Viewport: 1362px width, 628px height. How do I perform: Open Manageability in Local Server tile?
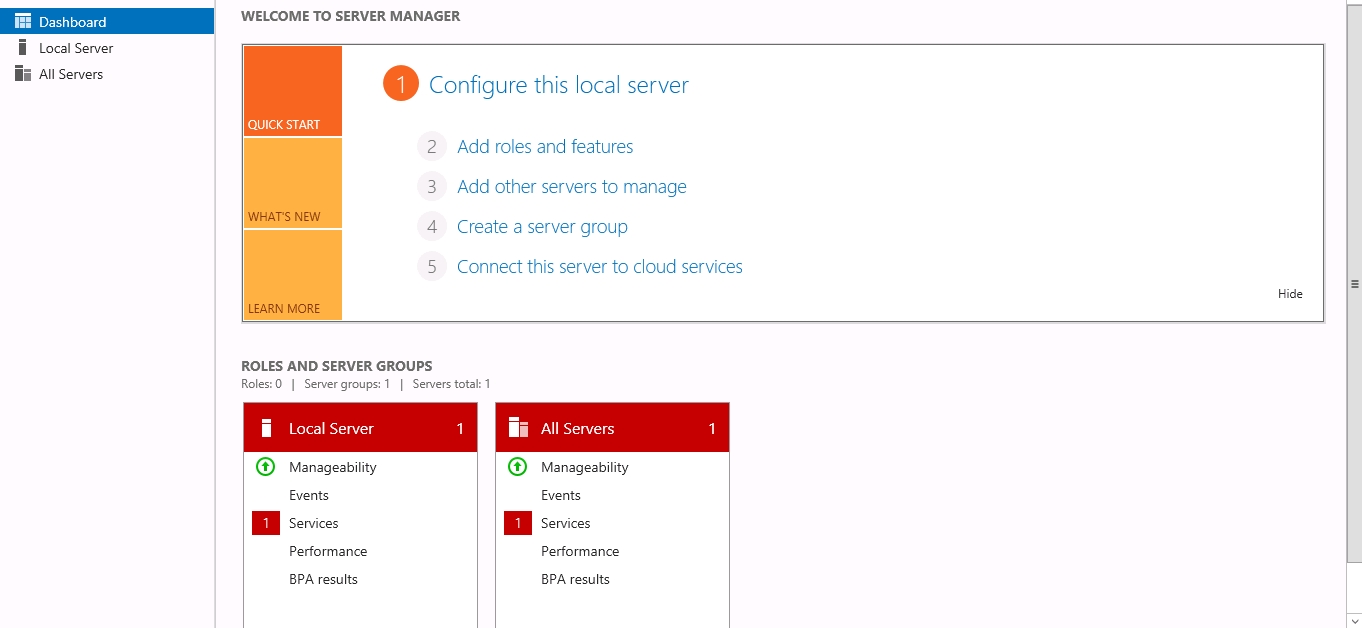click(333, 467)
